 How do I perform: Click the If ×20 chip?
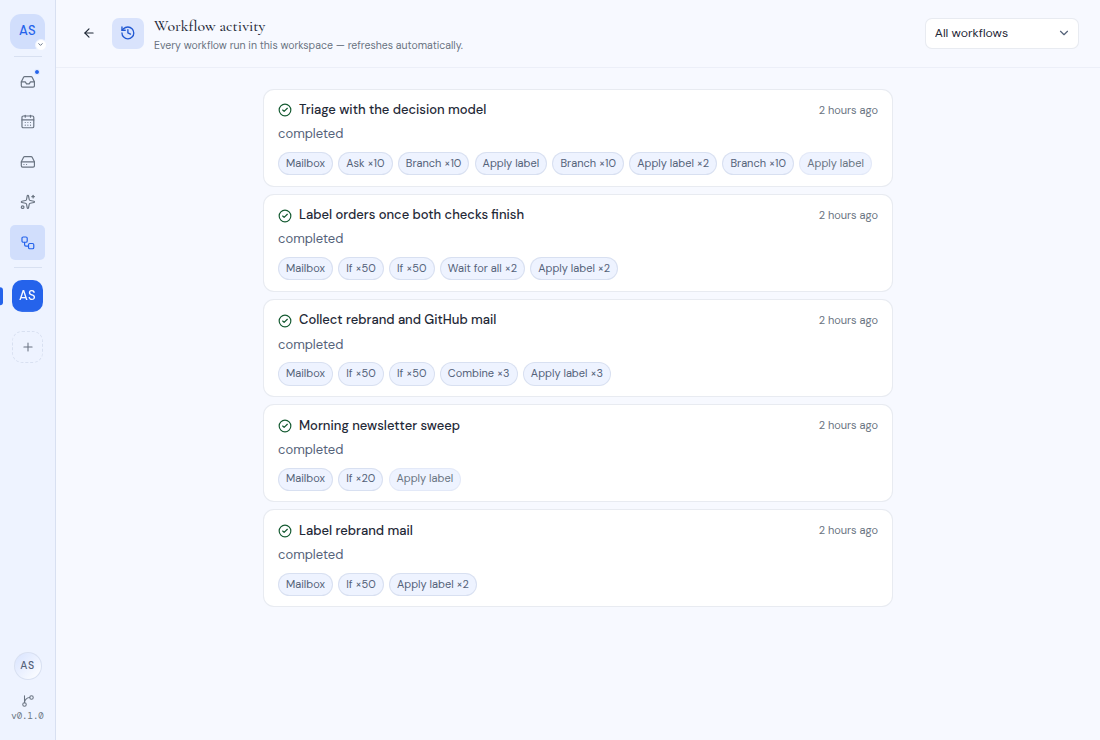[361, 479]
